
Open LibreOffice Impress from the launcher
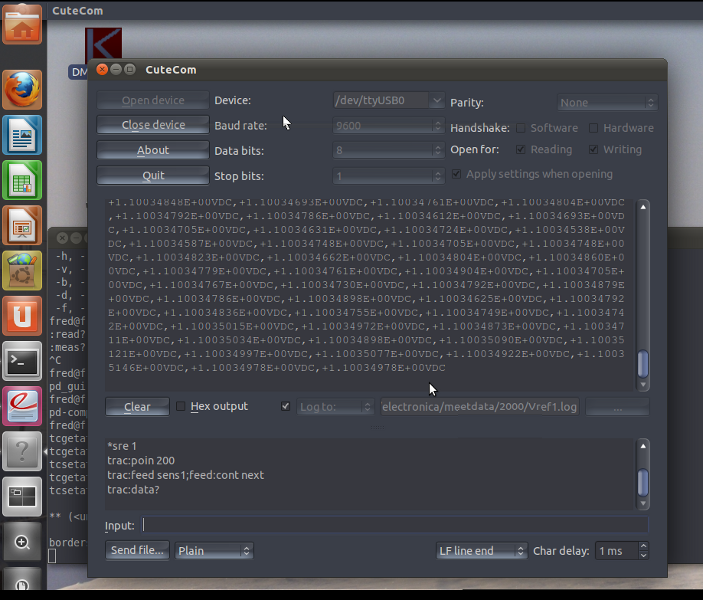pyautogui.click(x=22, y=226)
